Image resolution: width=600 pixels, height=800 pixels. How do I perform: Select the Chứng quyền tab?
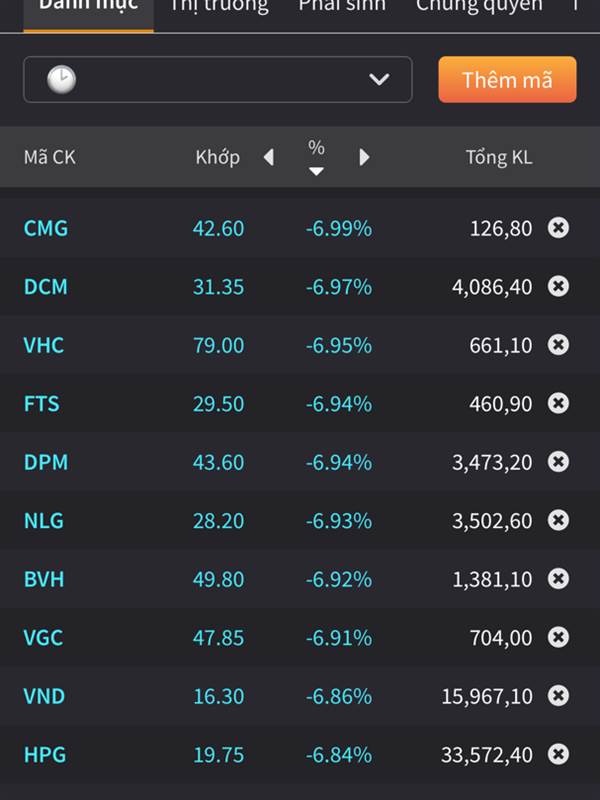(x=479, y=6)
